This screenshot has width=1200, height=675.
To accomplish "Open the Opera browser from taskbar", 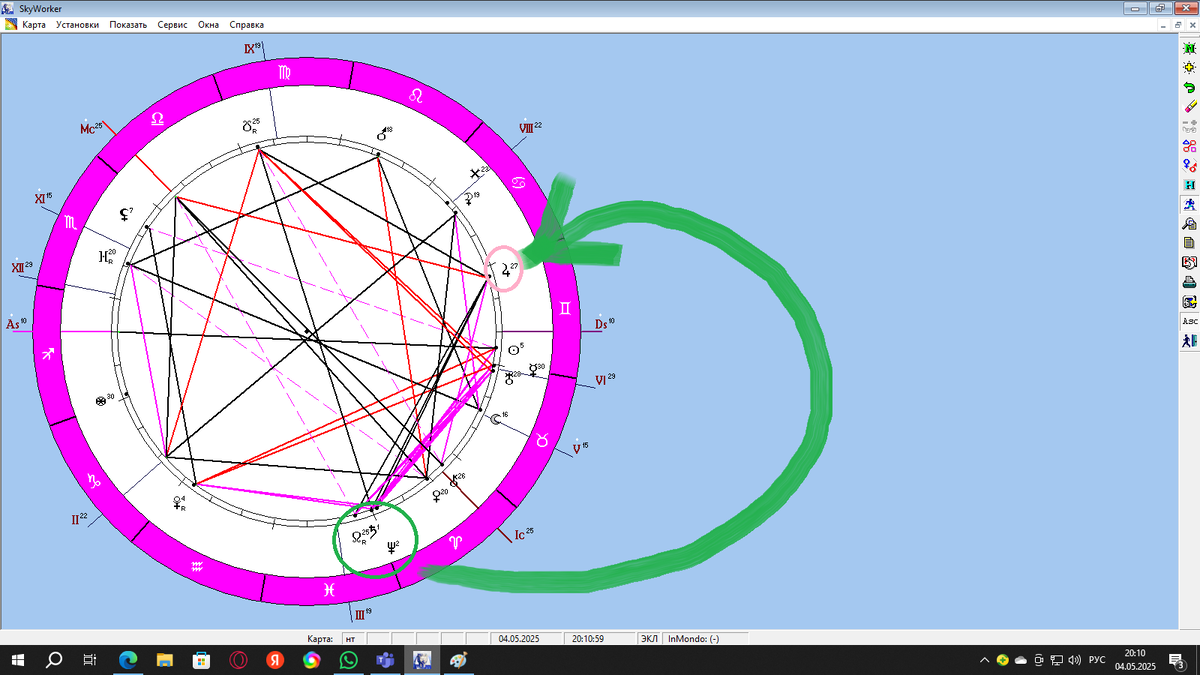I will [238, 661].
